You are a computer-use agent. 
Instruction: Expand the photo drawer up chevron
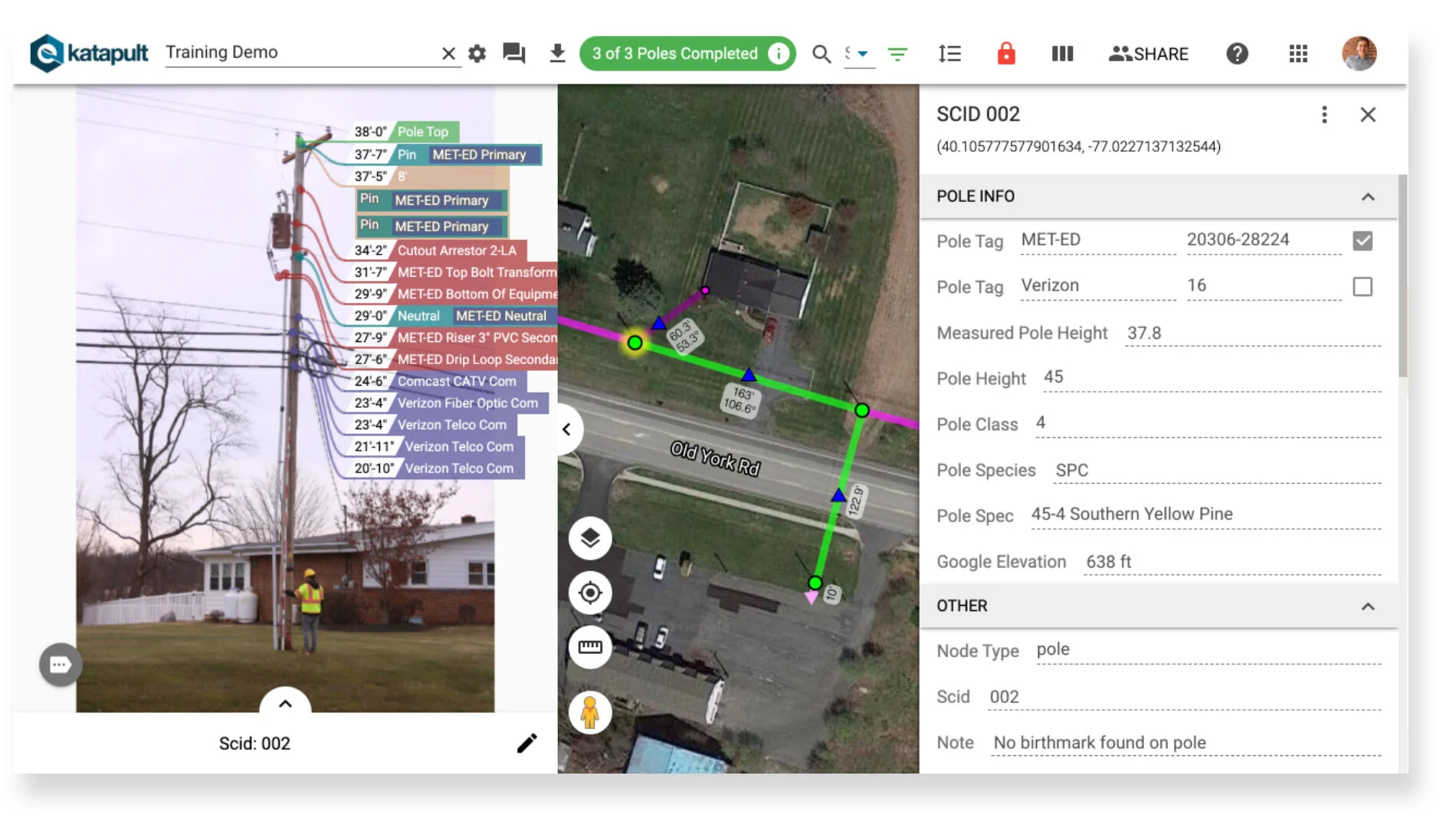(x=285, y=702)
